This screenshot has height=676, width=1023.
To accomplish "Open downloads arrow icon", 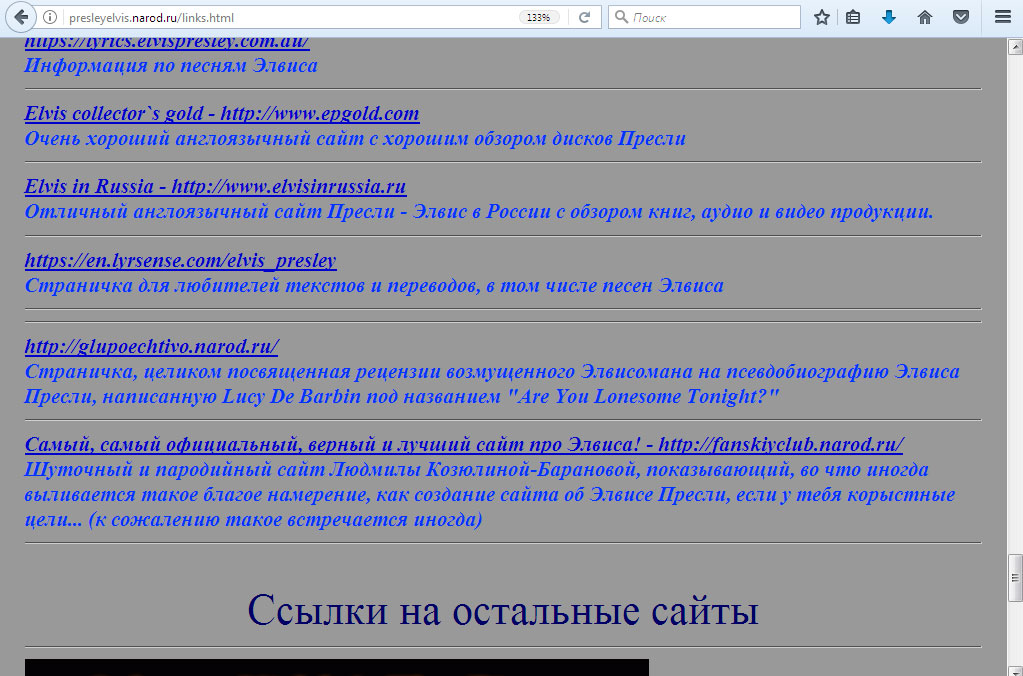I will click(x=889, y=18).
